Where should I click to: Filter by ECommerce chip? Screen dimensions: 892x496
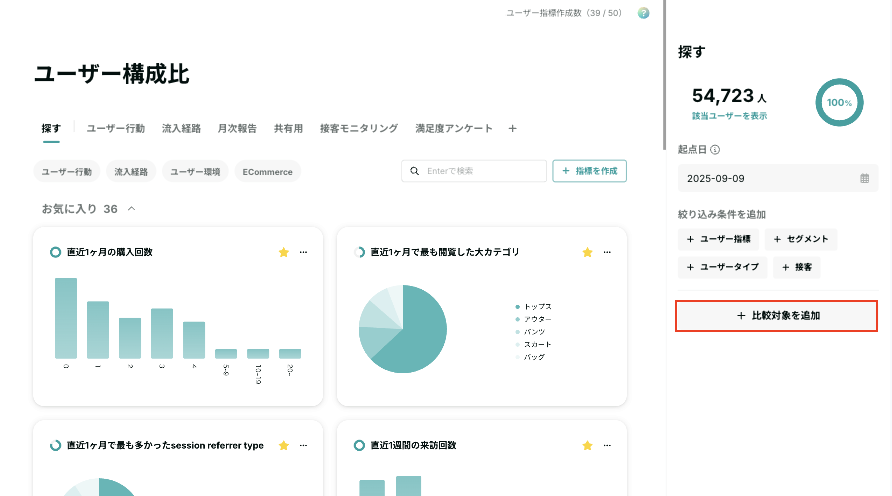pyautogui.click(x=267, y=172)
